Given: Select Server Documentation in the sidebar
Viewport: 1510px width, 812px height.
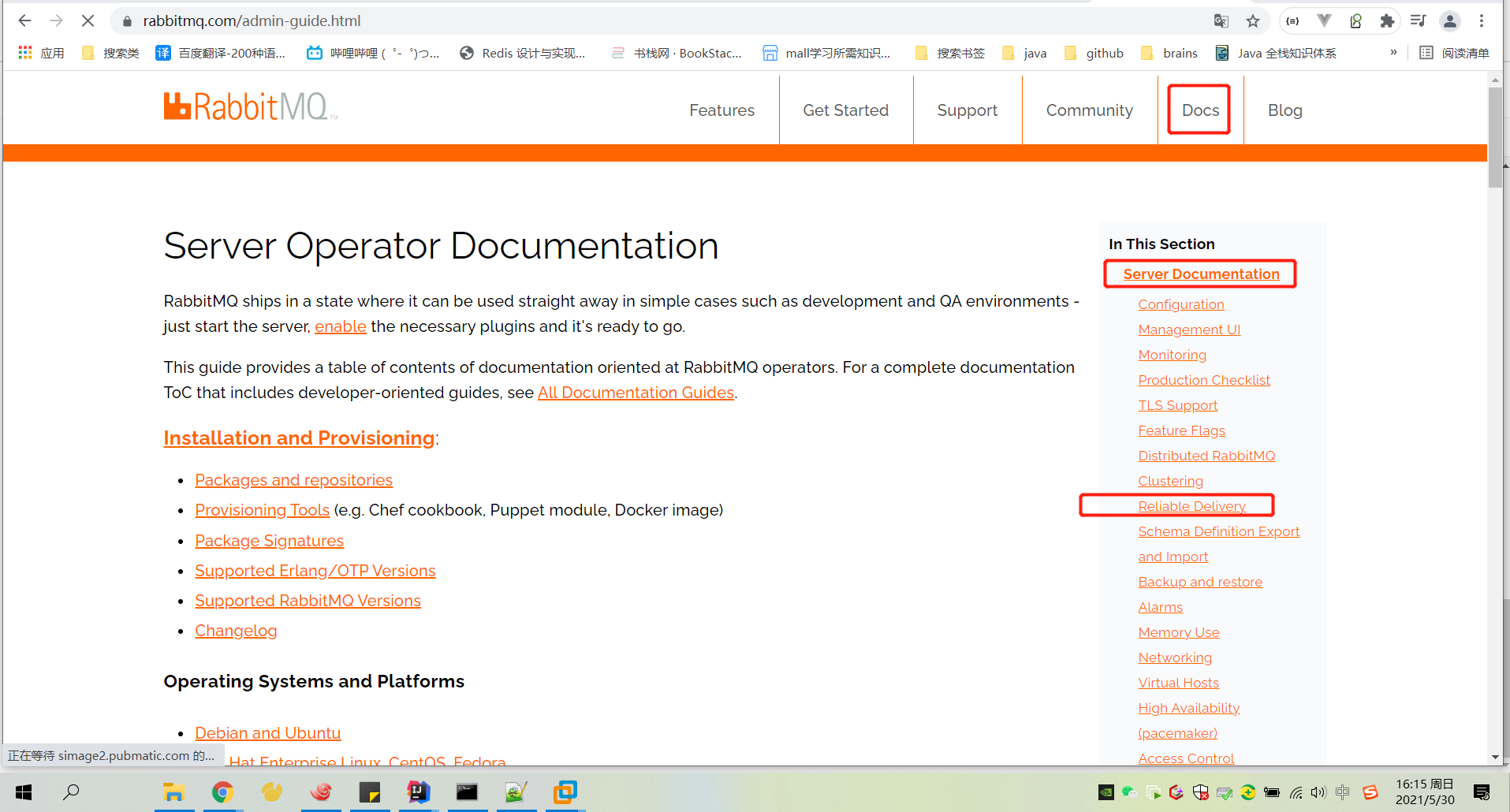Looking at the screenshot, I should (1201, 274).
